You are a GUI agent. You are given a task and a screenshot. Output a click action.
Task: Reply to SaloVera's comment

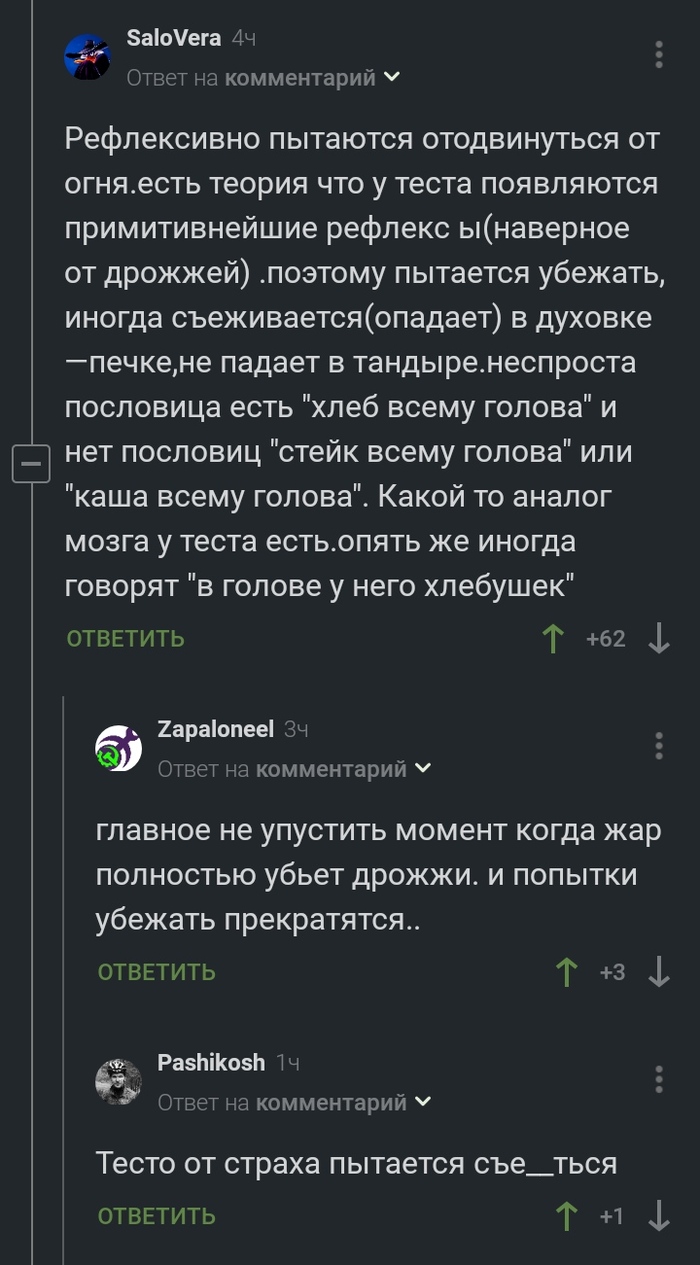(x=126, y=639)
